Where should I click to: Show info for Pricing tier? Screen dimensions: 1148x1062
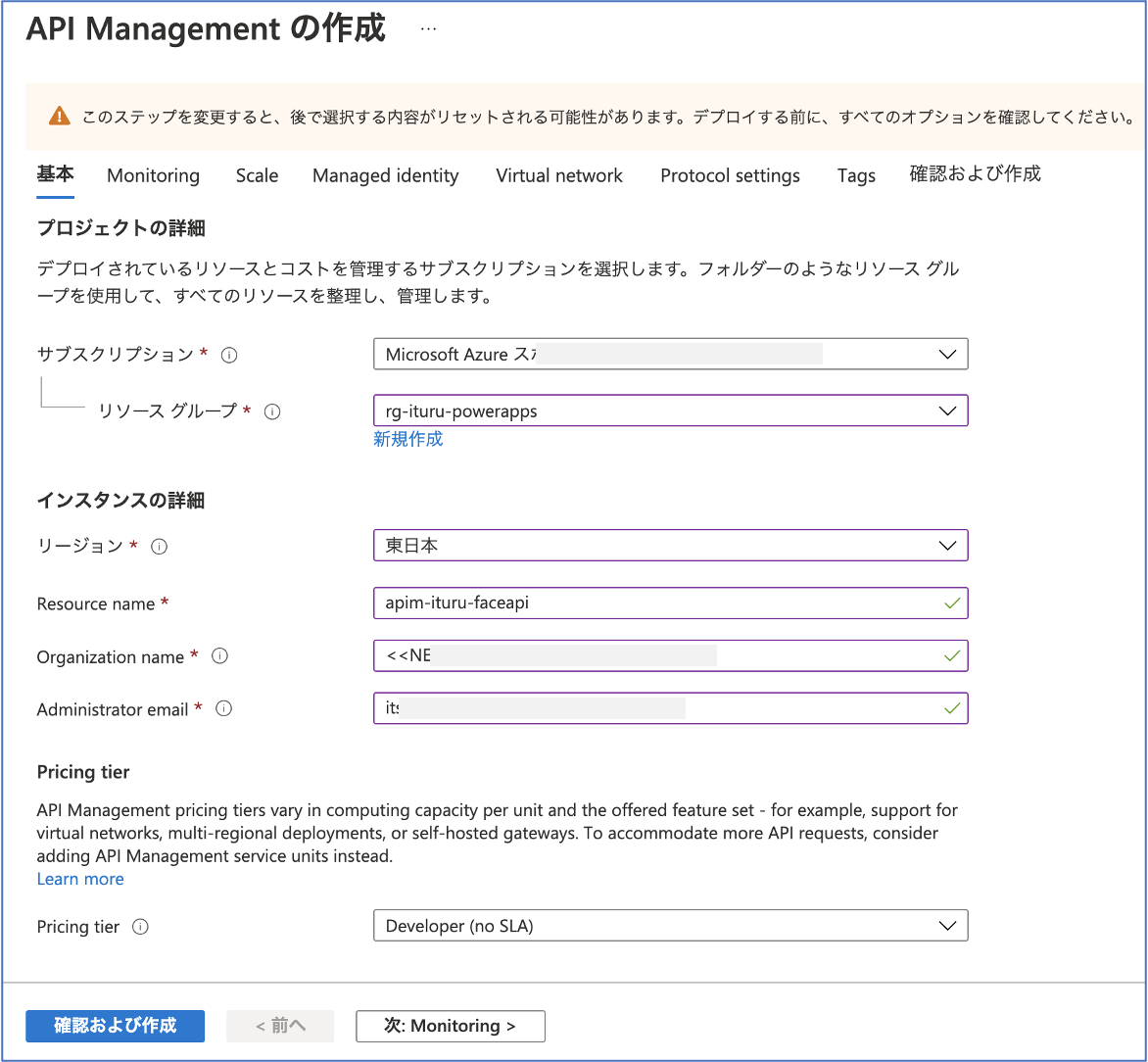(141, 927)
